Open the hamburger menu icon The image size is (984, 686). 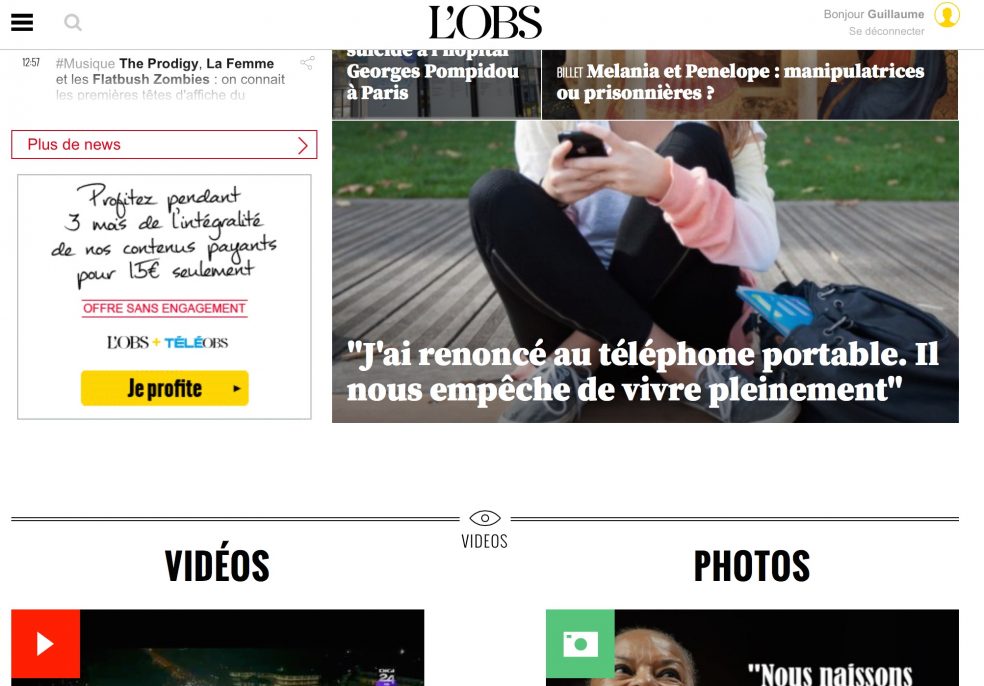click(22, 23)
